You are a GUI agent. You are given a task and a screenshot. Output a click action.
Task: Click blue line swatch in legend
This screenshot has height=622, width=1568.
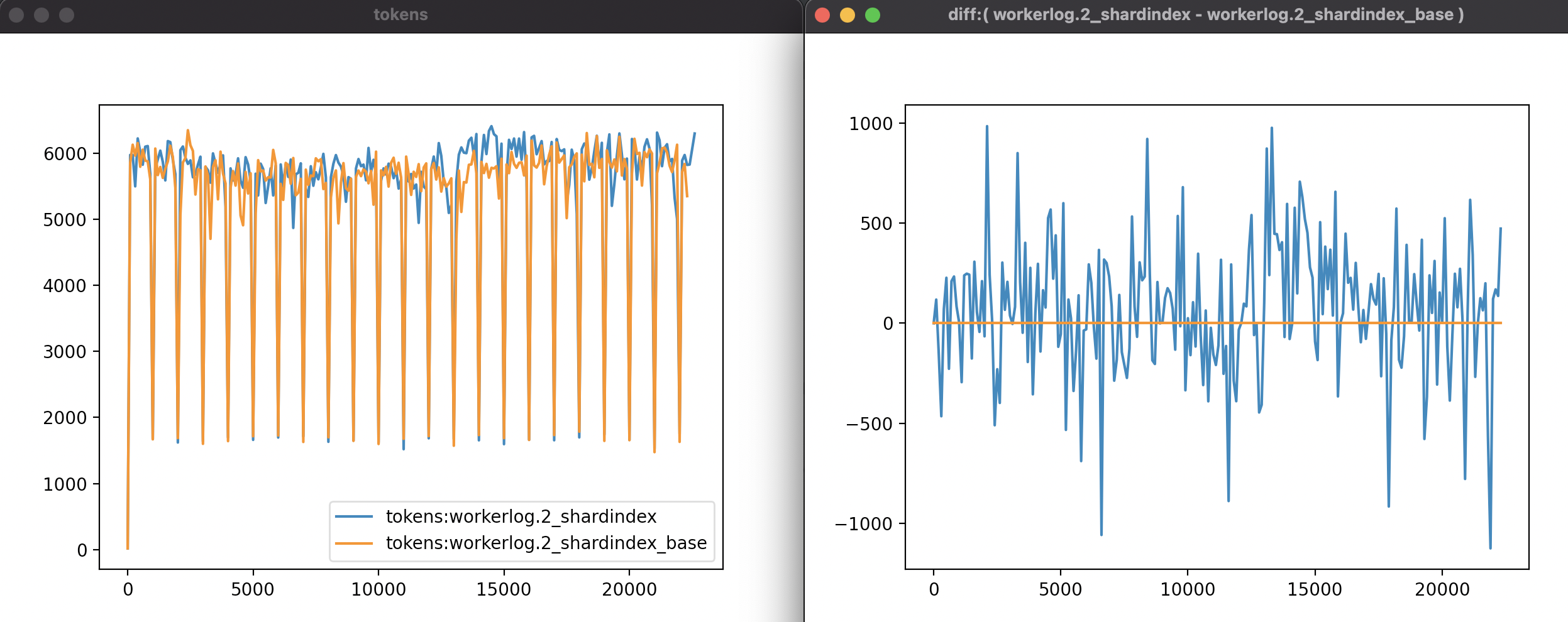[354, 516]
